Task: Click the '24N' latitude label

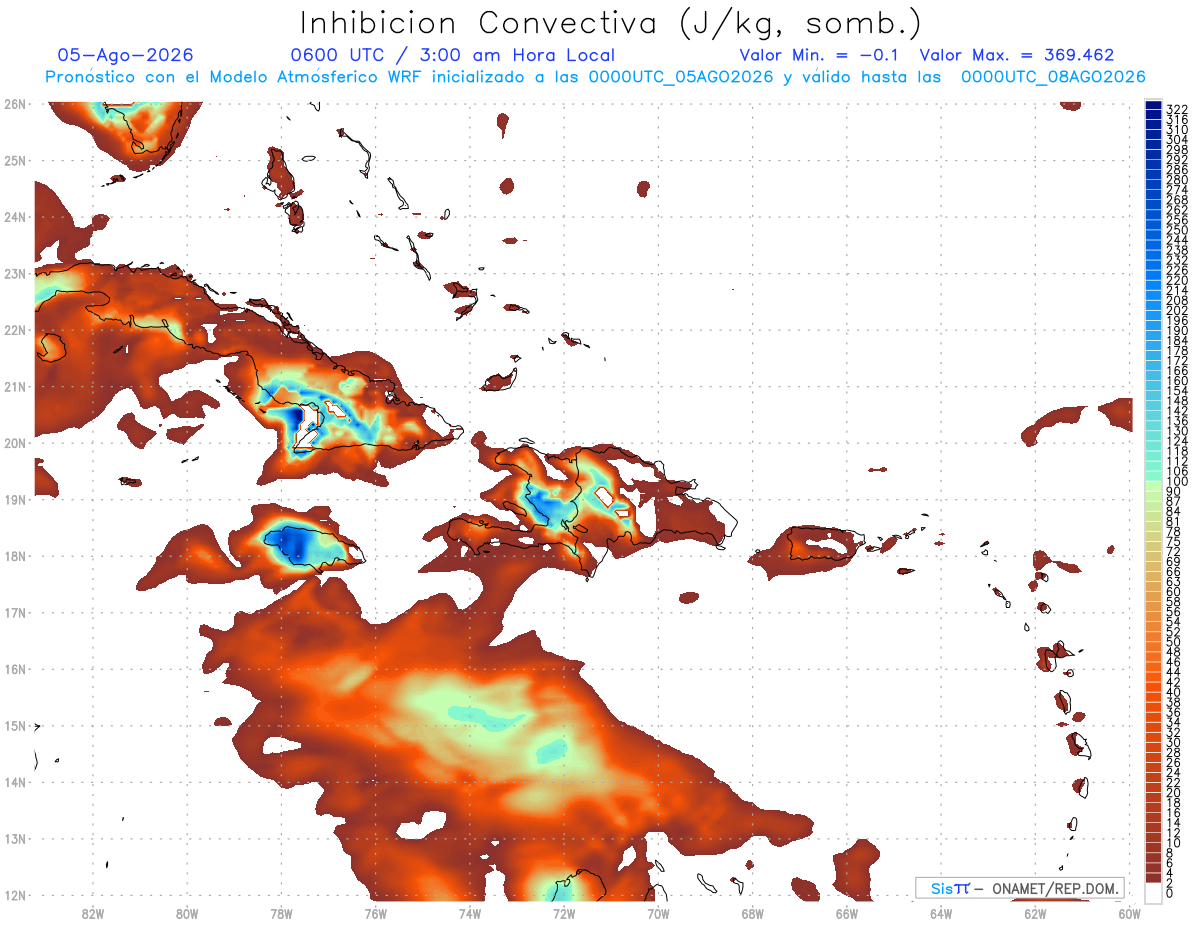Action: pyautogui.click(x=14, y=217)
